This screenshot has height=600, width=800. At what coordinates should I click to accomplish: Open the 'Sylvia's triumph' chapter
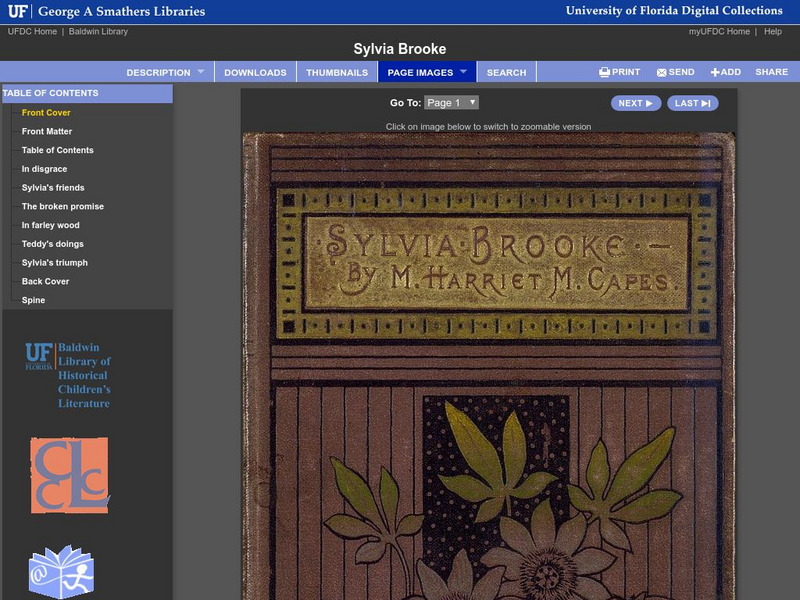click(x=54, y=263)
